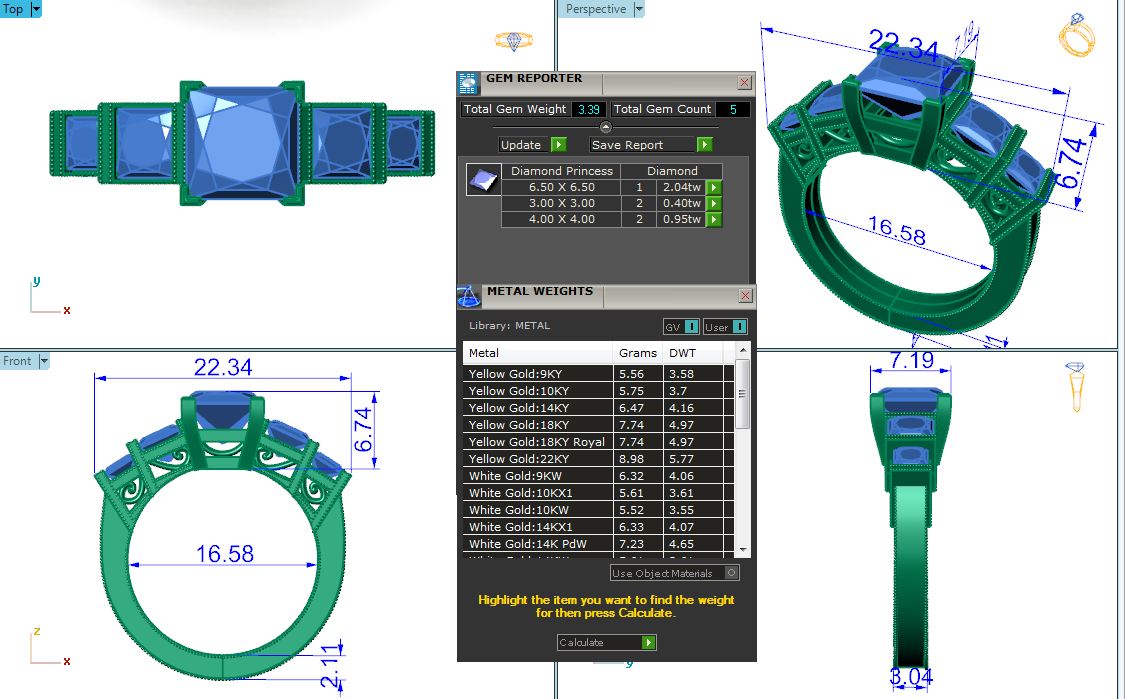Viewport: 1125px width, 699px height.
Task: Enable Use Object Materials option
Action: (732, 573)
